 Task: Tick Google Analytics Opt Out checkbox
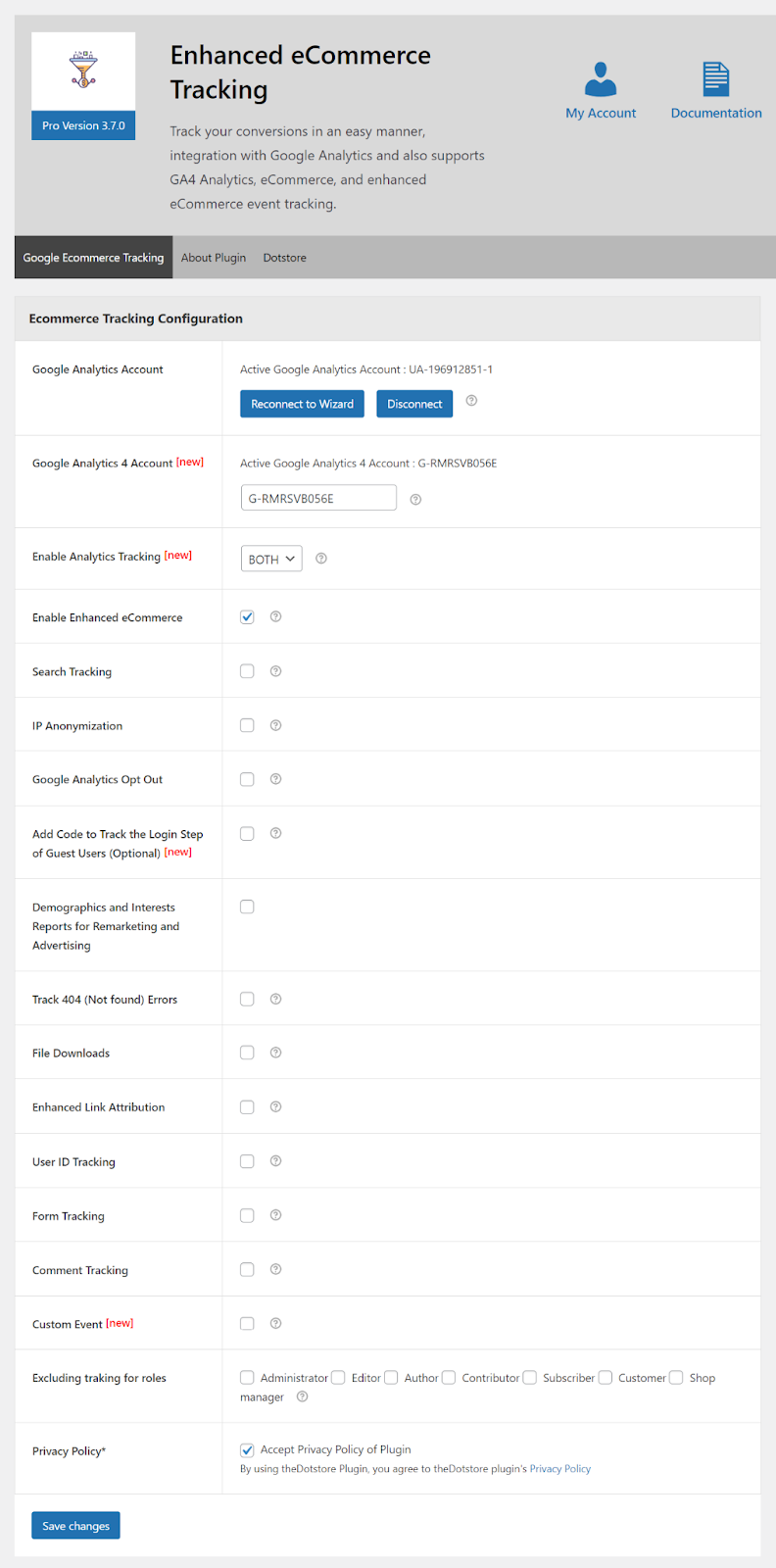pos(247,779)
